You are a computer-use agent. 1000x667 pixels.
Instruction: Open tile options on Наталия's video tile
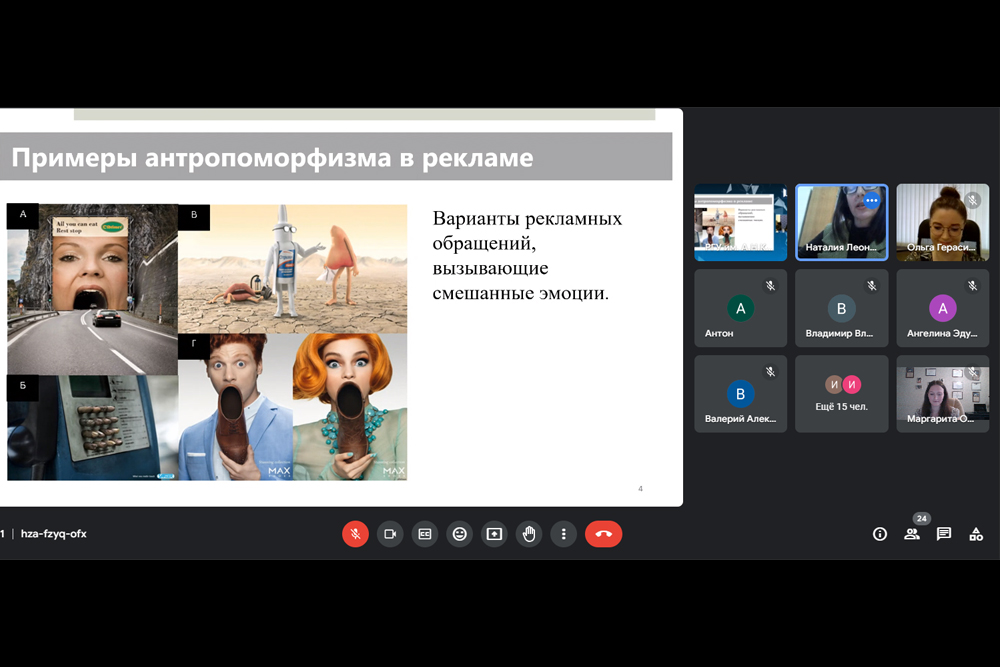871,200
